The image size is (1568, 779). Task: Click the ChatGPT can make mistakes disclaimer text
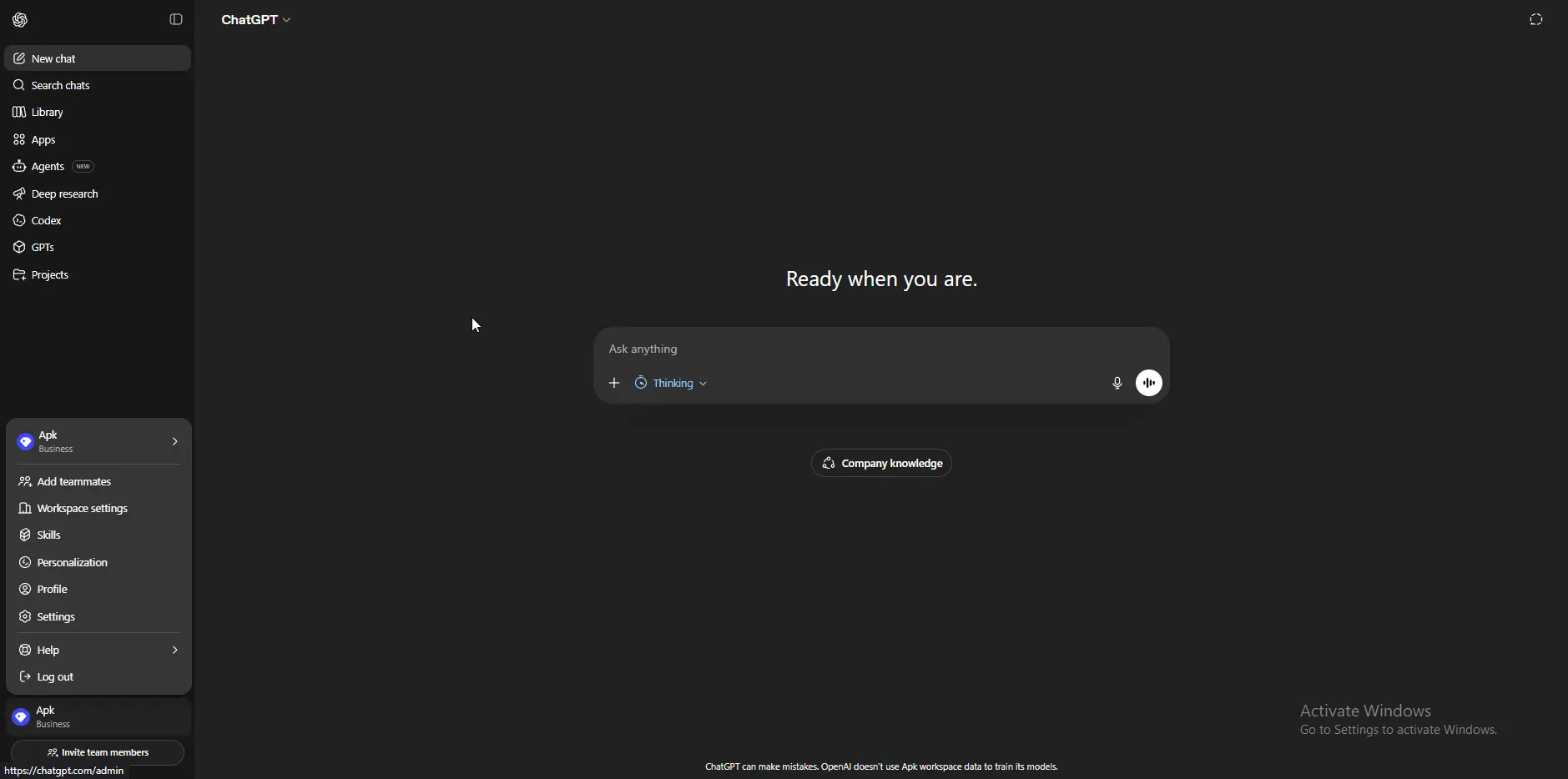881,766
